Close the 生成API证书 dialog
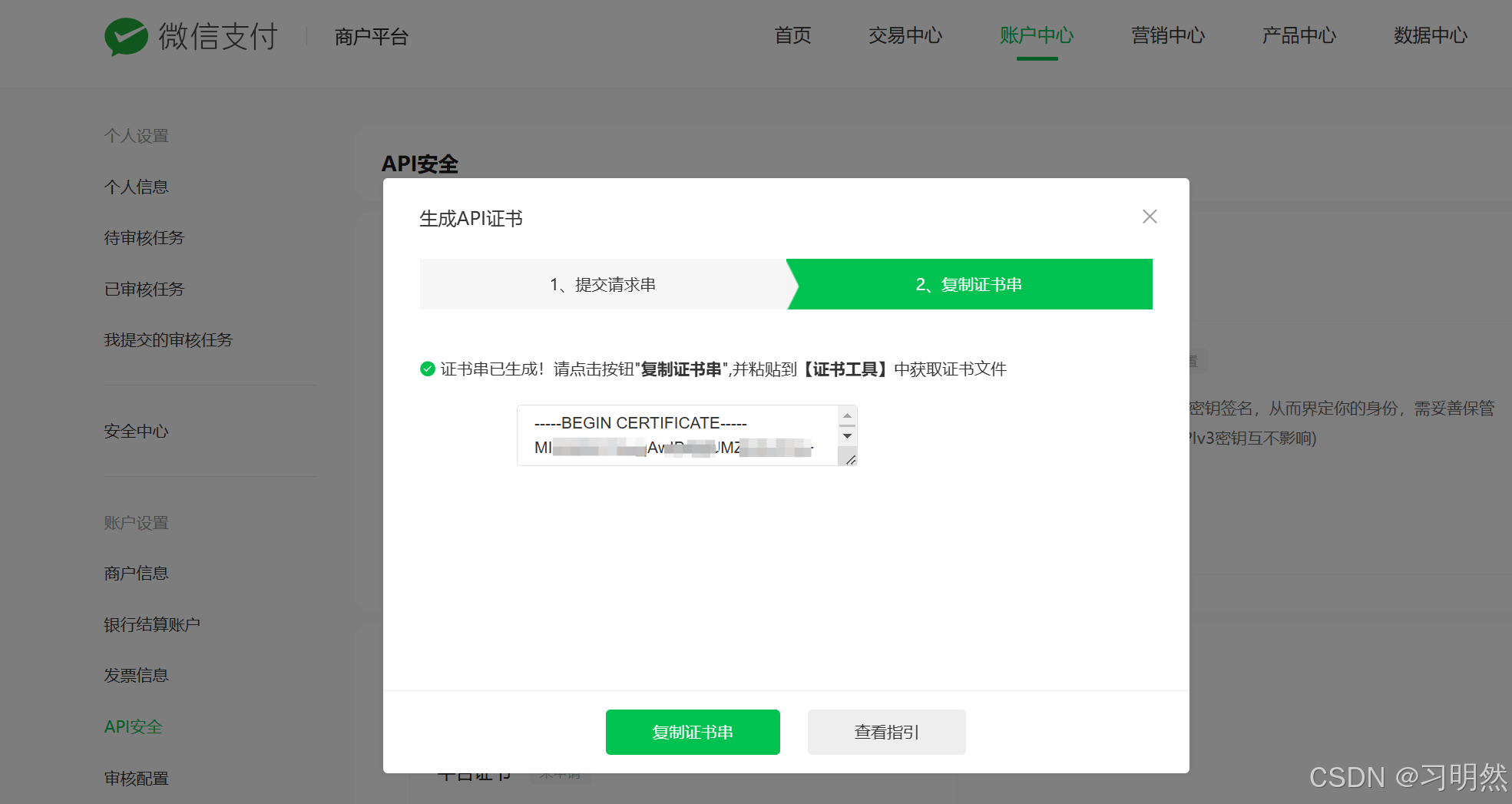The image size is (1512, 804). (1150, 217)
